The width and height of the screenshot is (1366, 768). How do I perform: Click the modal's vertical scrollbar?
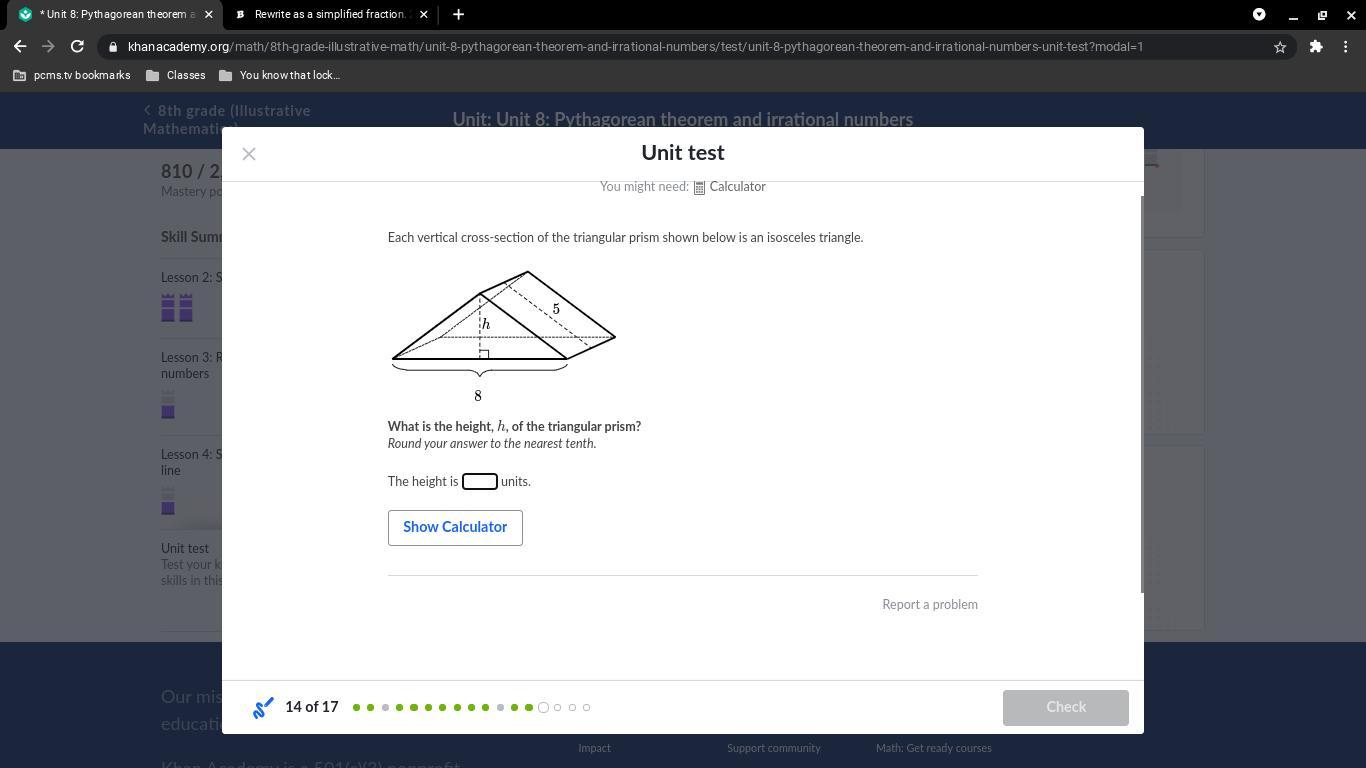(x=1142, y=394)
